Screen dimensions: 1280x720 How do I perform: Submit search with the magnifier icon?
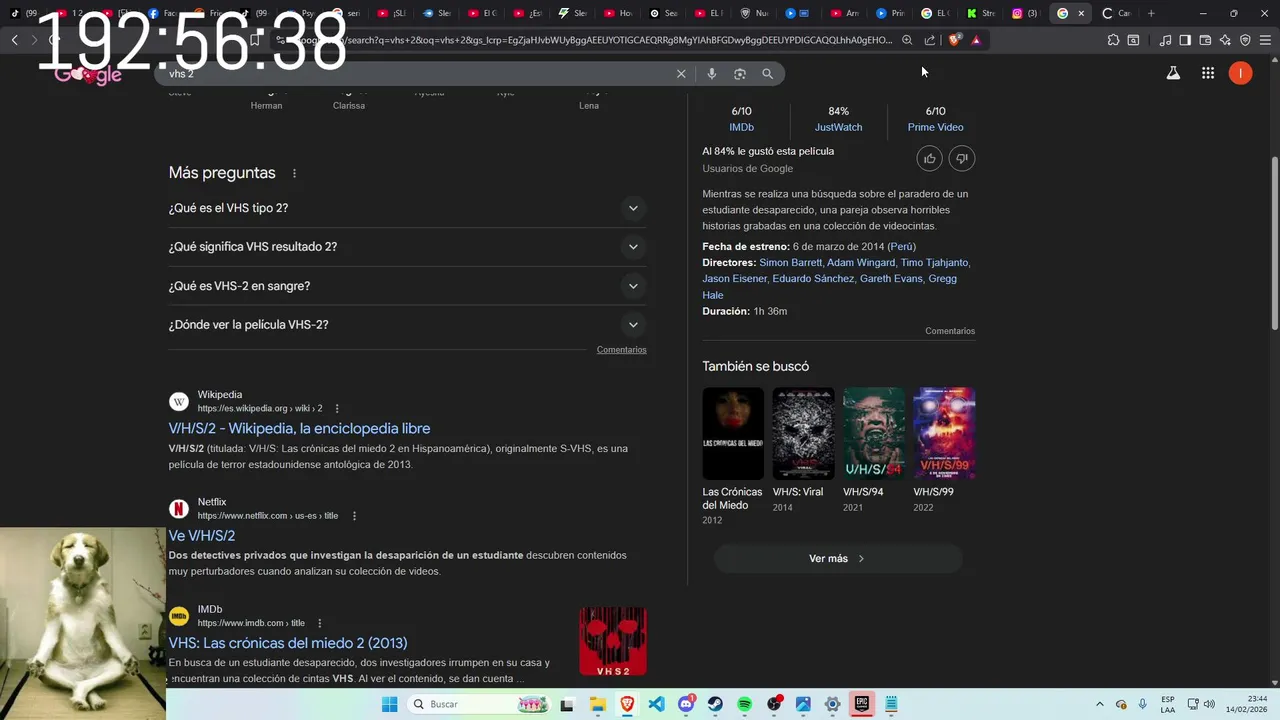point(767,74)
